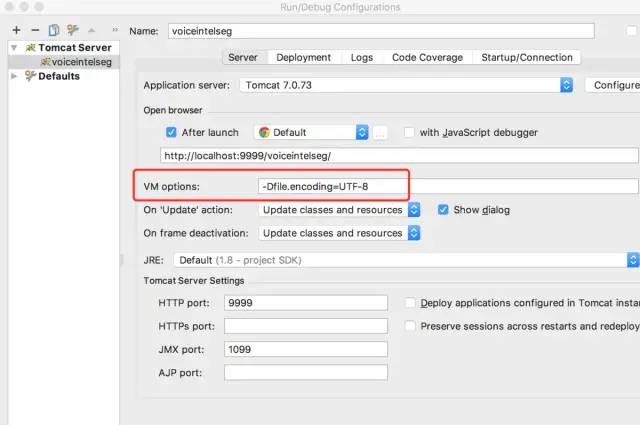
Task: Click the Chrome icon in browser selector
Action: click(x=264, y=132)
